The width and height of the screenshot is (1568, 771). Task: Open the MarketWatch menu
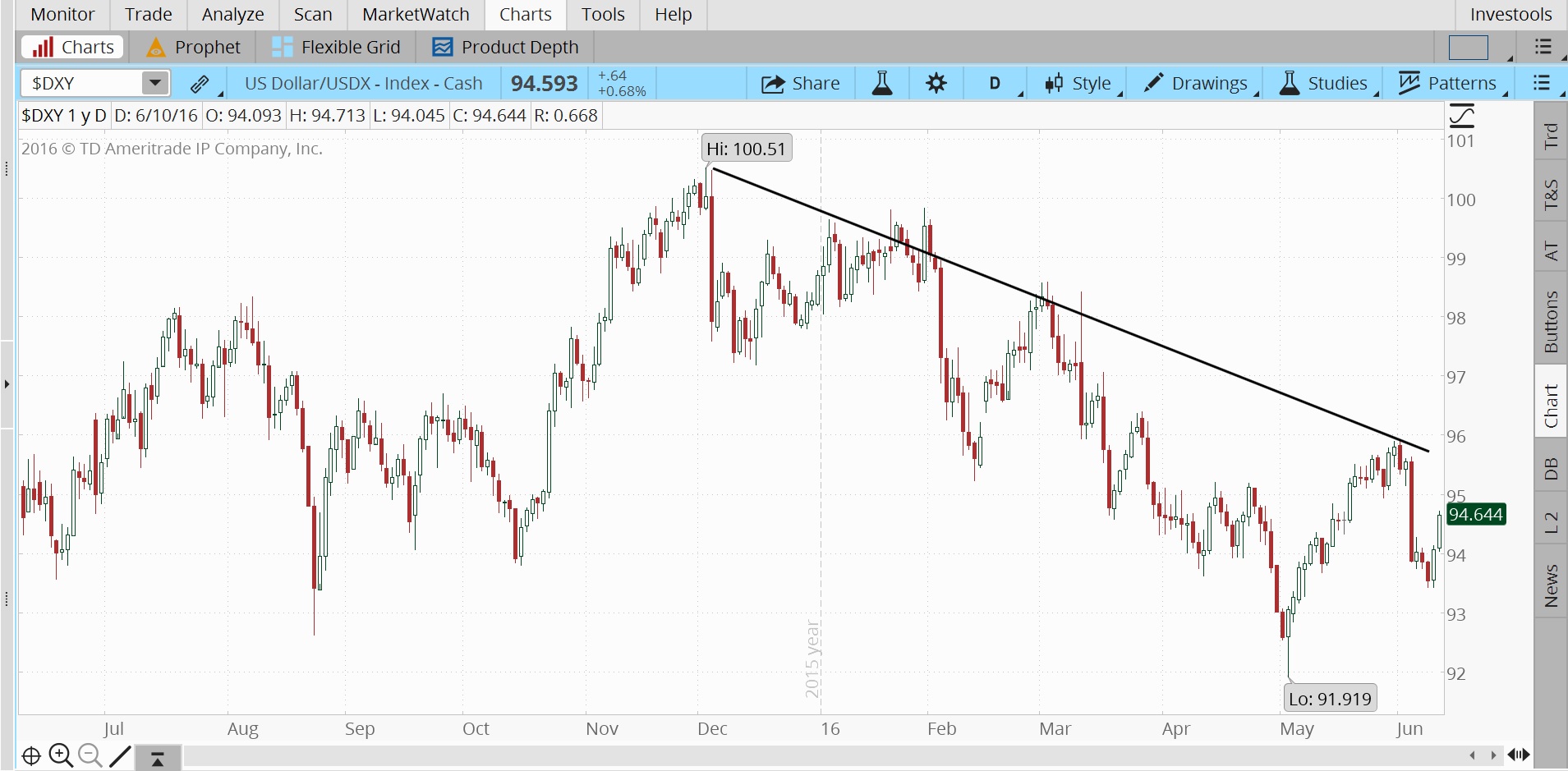pos(416,14)
